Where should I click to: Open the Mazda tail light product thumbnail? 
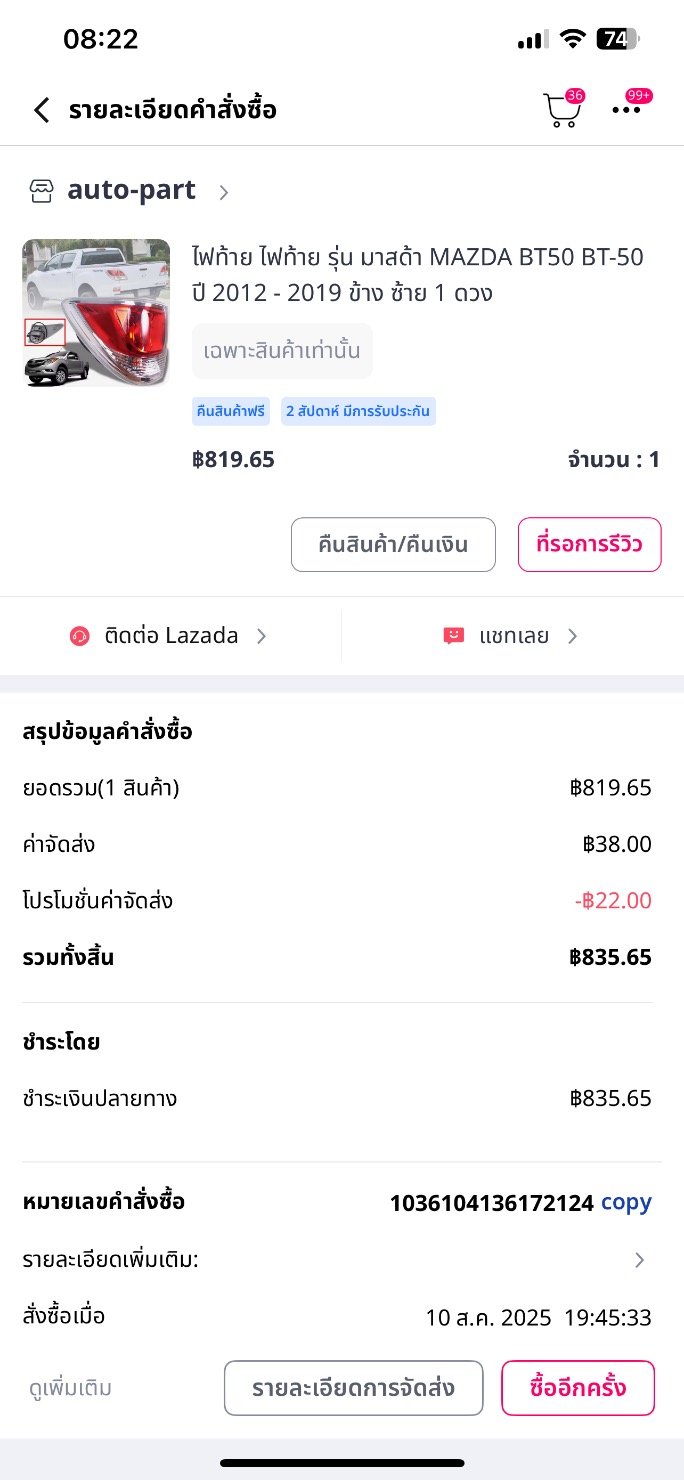(x=96, y=313)
